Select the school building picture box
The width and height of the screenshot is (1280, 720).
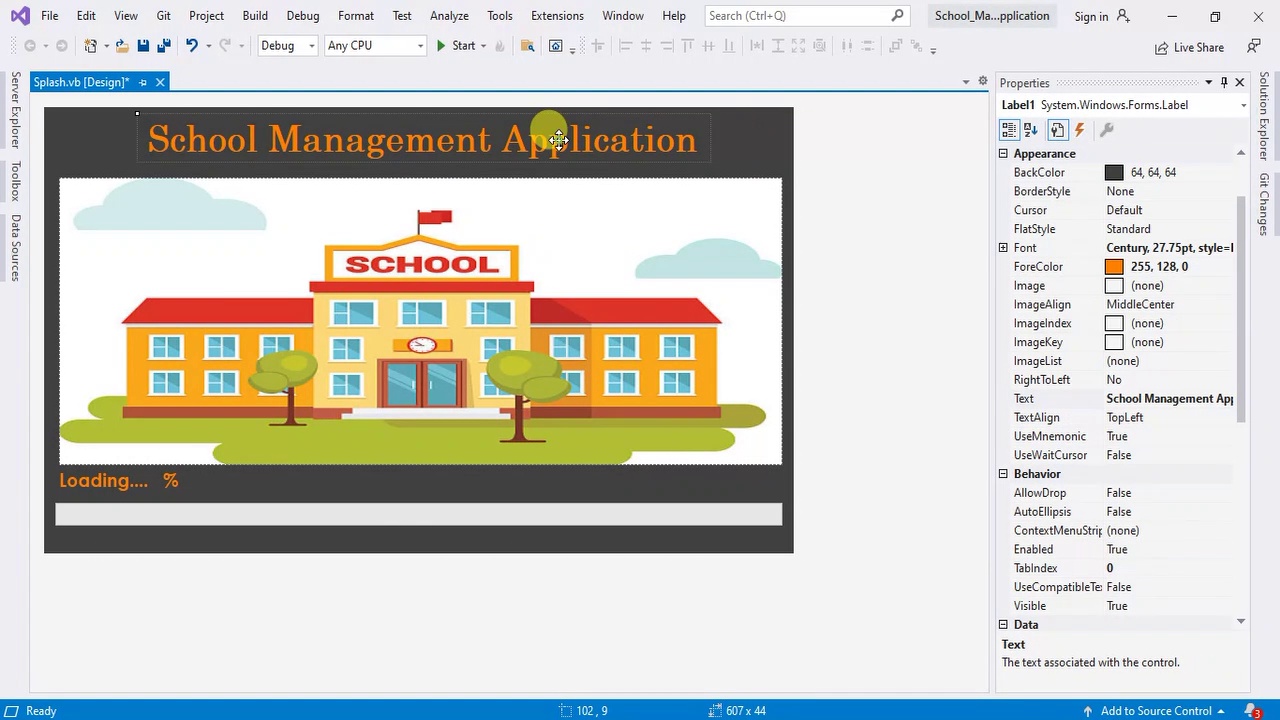pos(420,321)
